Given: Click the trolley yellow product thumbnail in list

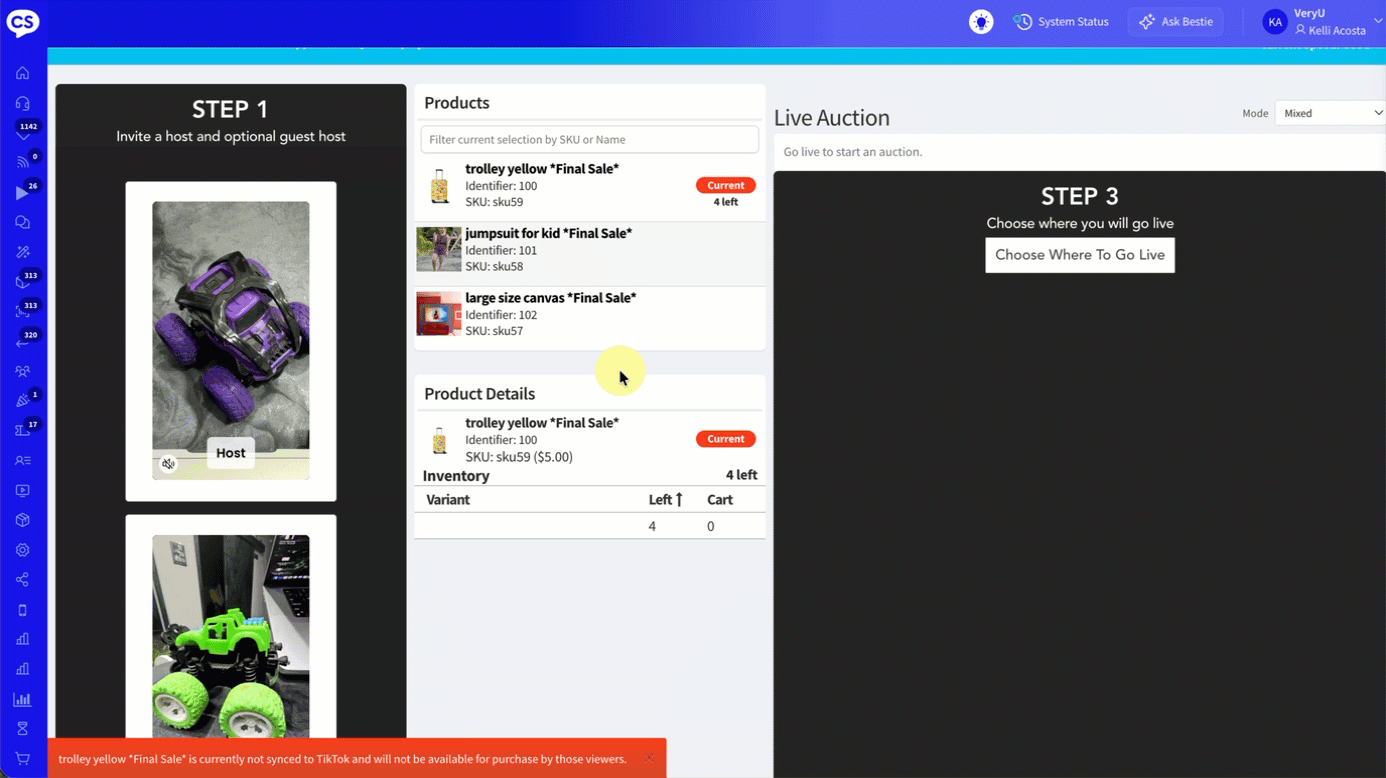Looking at the screenshot, I should 439,186.
